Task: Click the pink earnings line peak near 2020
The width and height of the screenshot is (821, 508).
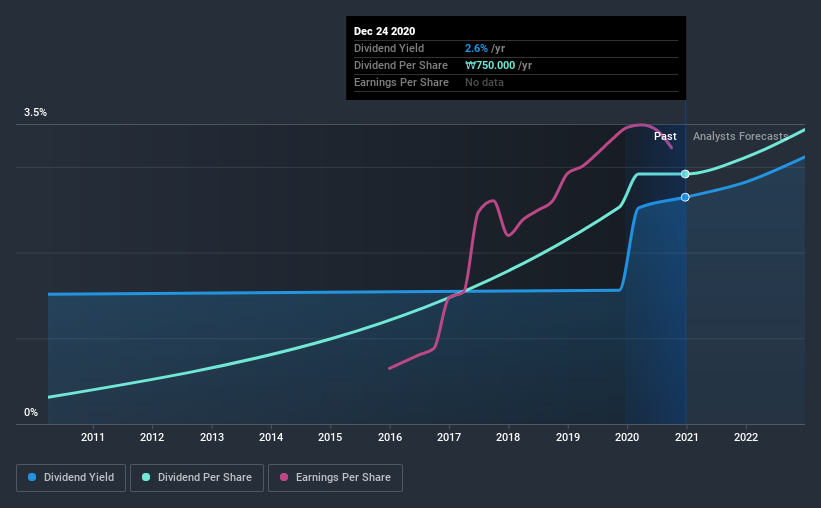Action: (641, 125)
